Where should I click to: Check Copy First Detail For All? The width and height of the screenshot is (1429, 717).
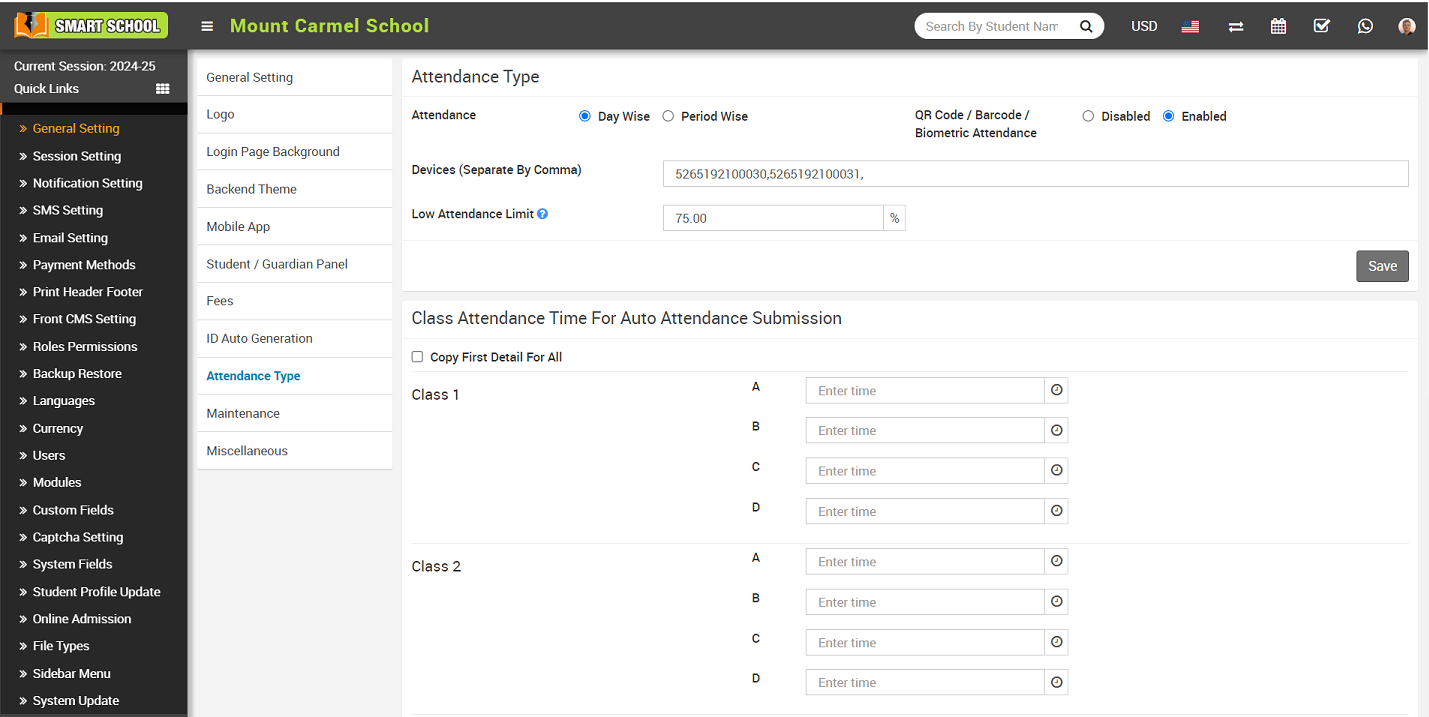[418, 357]
